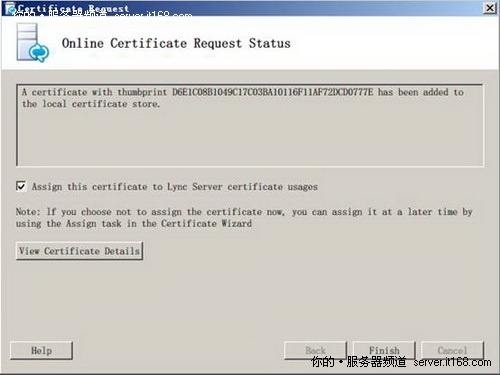The width and height of the screenshot is (500, 375).
Task: Click the thumbprint status message text
Action: [x=243, y=98]
